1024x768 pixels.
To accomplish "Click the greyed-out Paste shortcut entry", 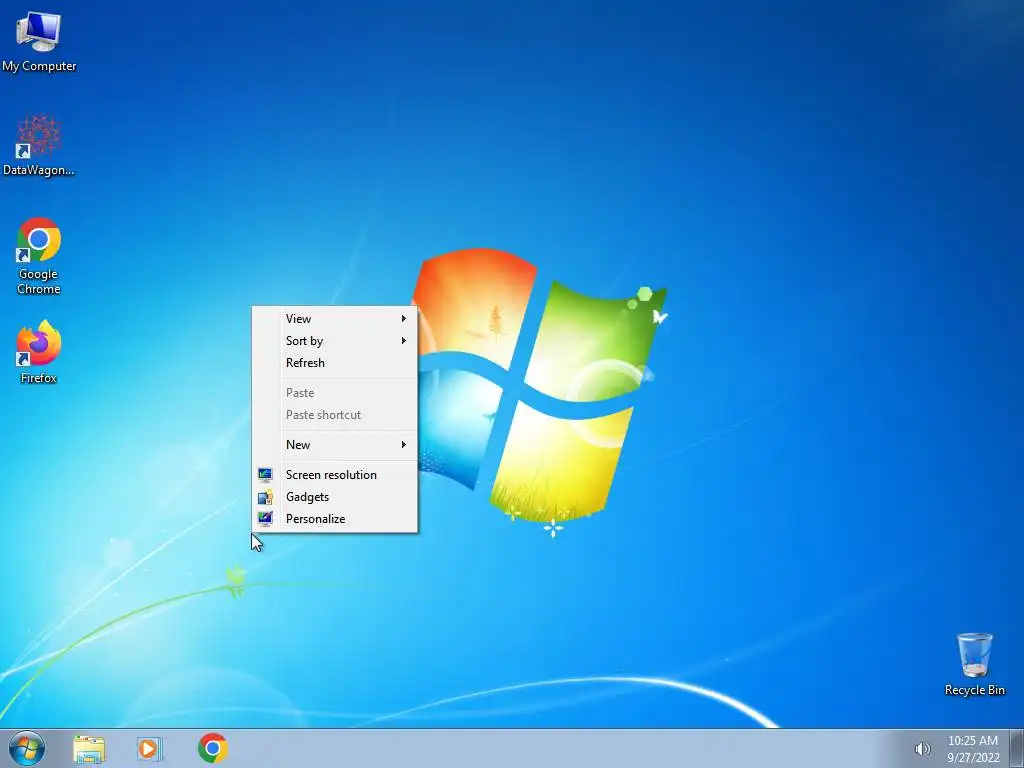I will pos(334,415).
